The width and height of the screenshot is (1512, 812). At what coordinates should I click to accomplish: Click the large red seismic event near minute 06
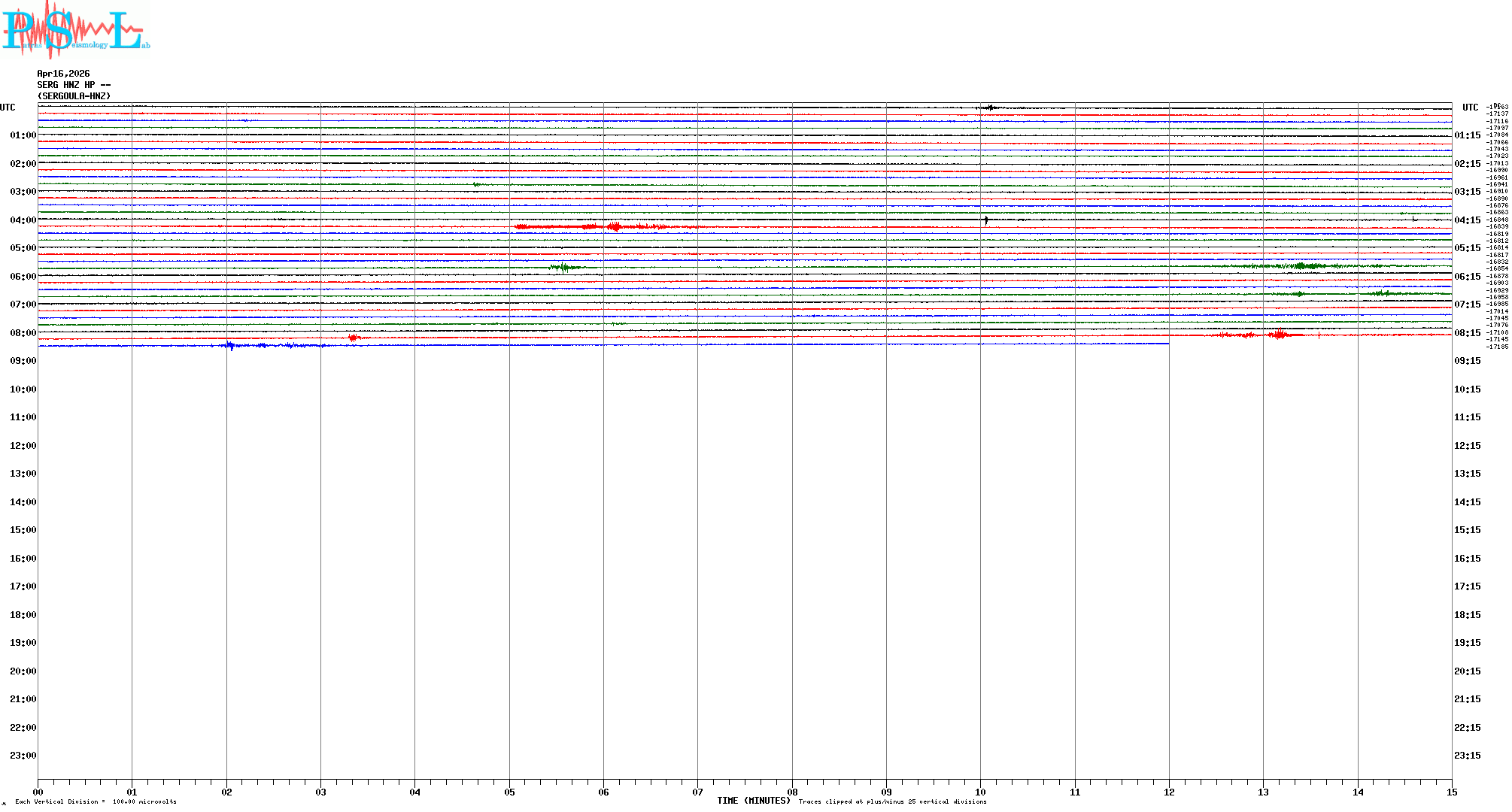coord(614,226)
